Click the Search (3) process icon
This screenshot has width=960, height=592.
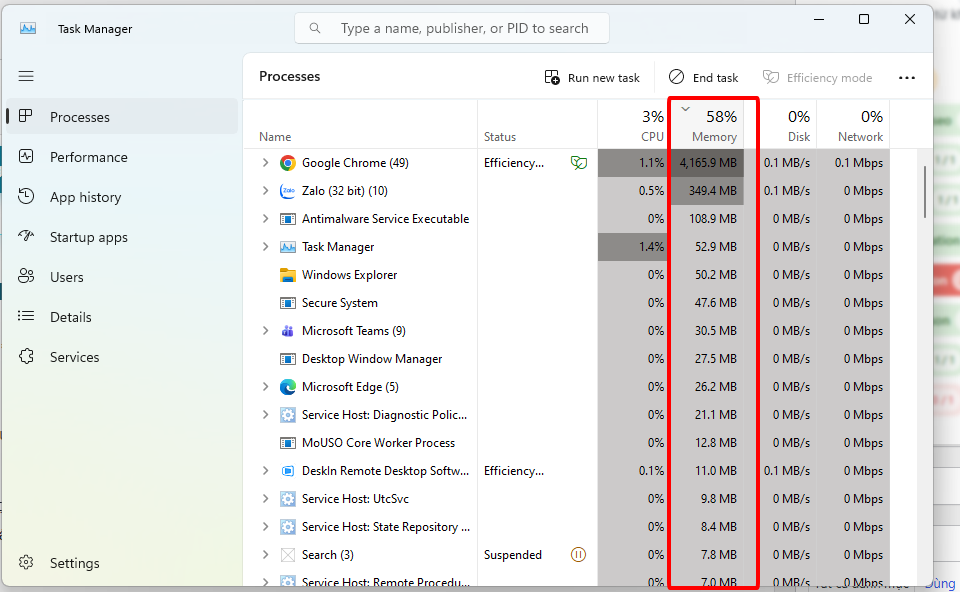(x=288, y=555)
